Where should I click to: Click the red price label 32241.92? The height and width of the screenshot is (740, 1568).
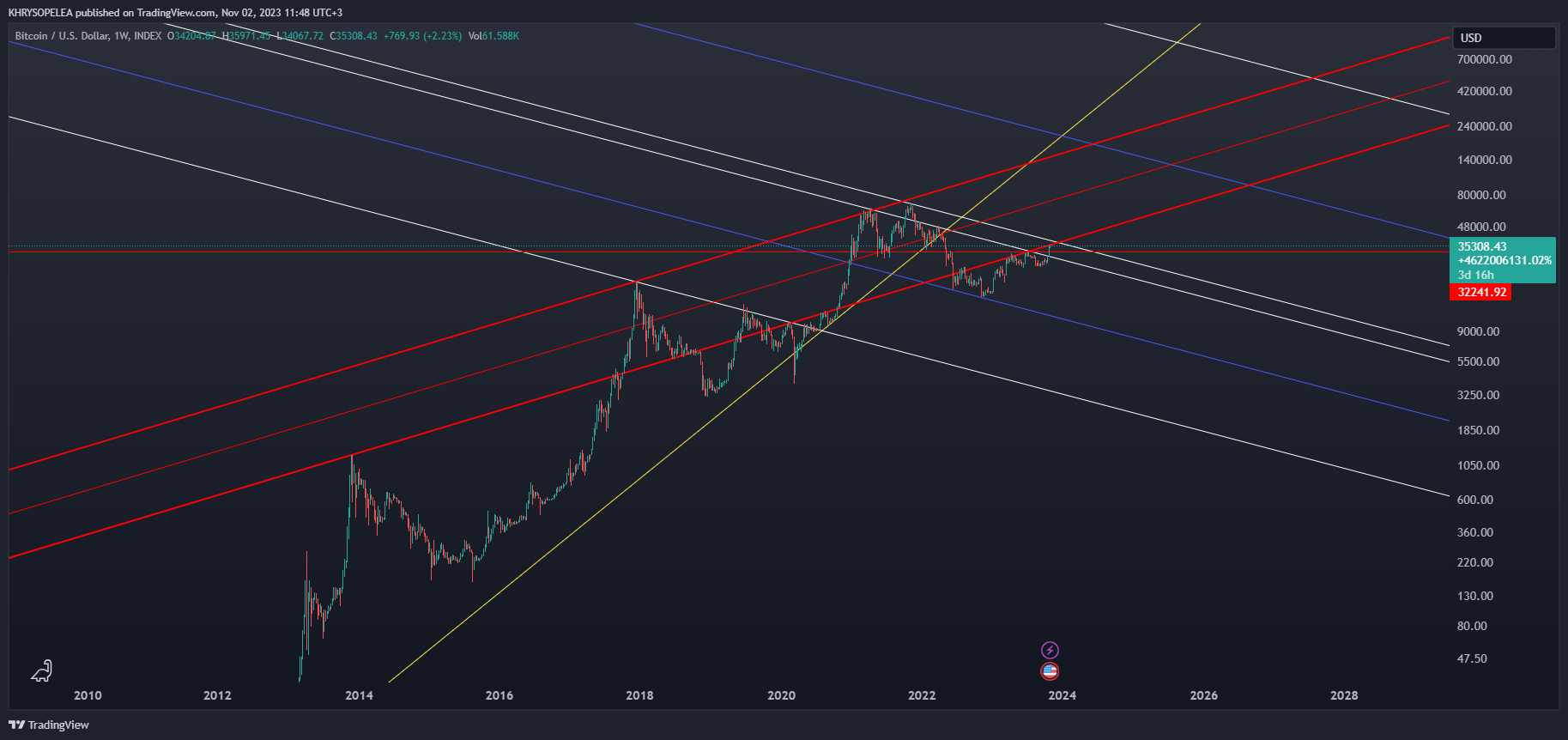pyautogui.click(x=1481, y=292)
